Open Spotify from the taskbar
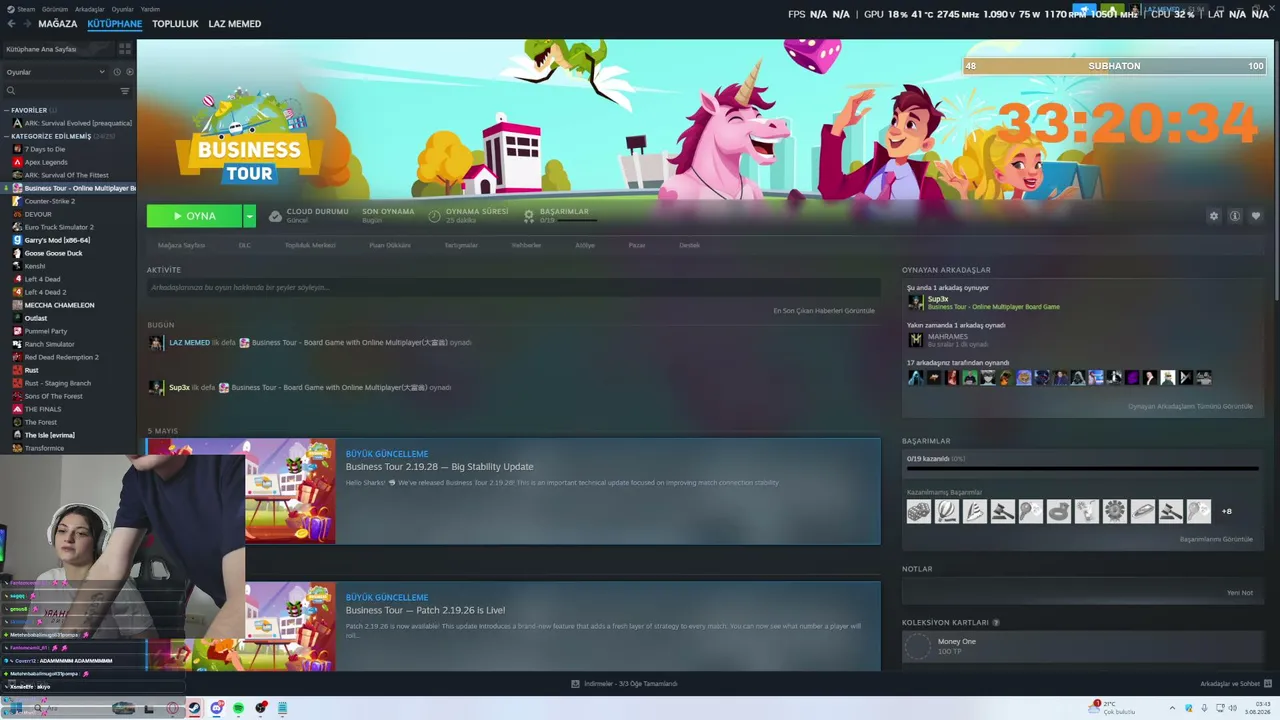 (x=239, y=708)
